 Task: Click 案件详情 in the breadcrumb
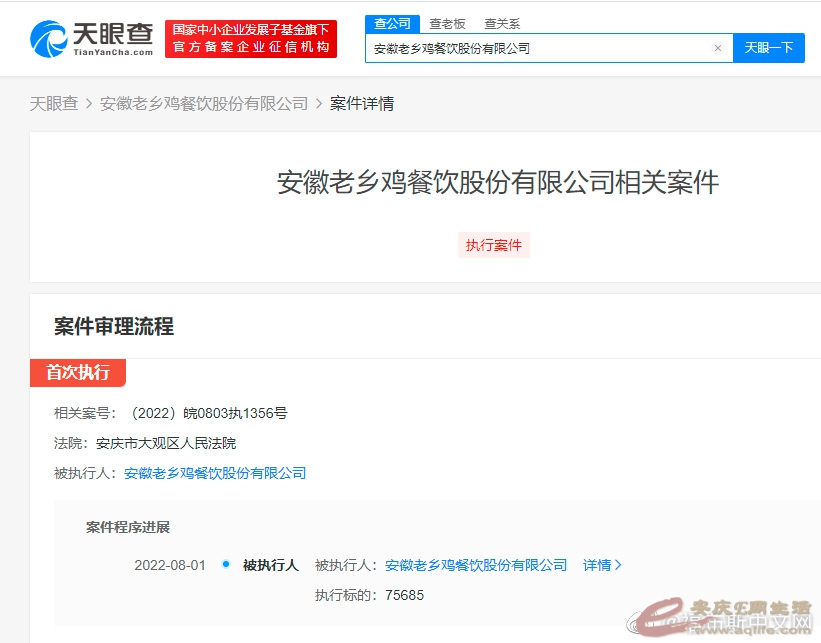[x=362, y=103]
